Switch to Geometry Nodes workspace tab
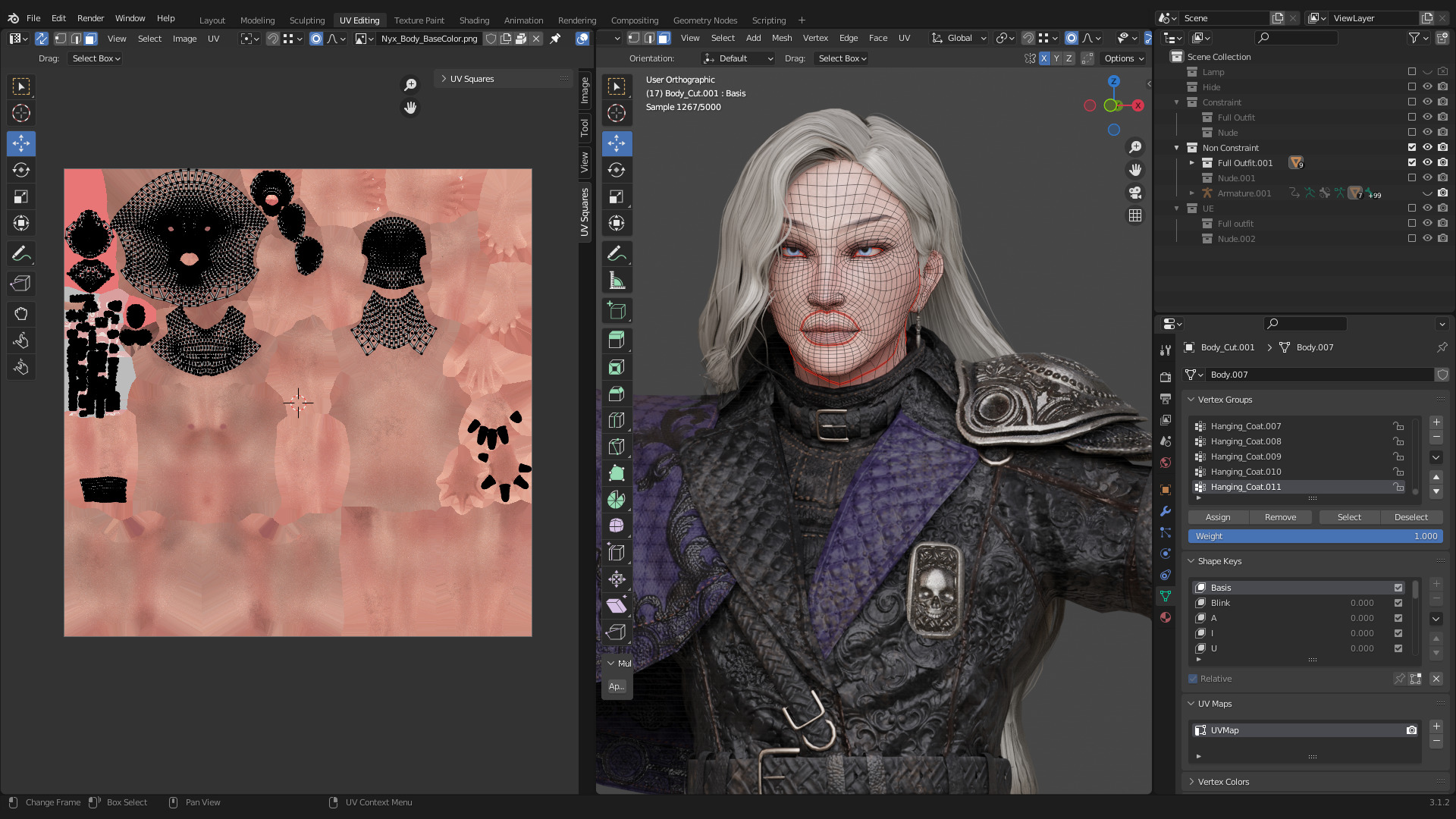The width and height of the screenshot is (1456, 819). click(x=704, y=20)
